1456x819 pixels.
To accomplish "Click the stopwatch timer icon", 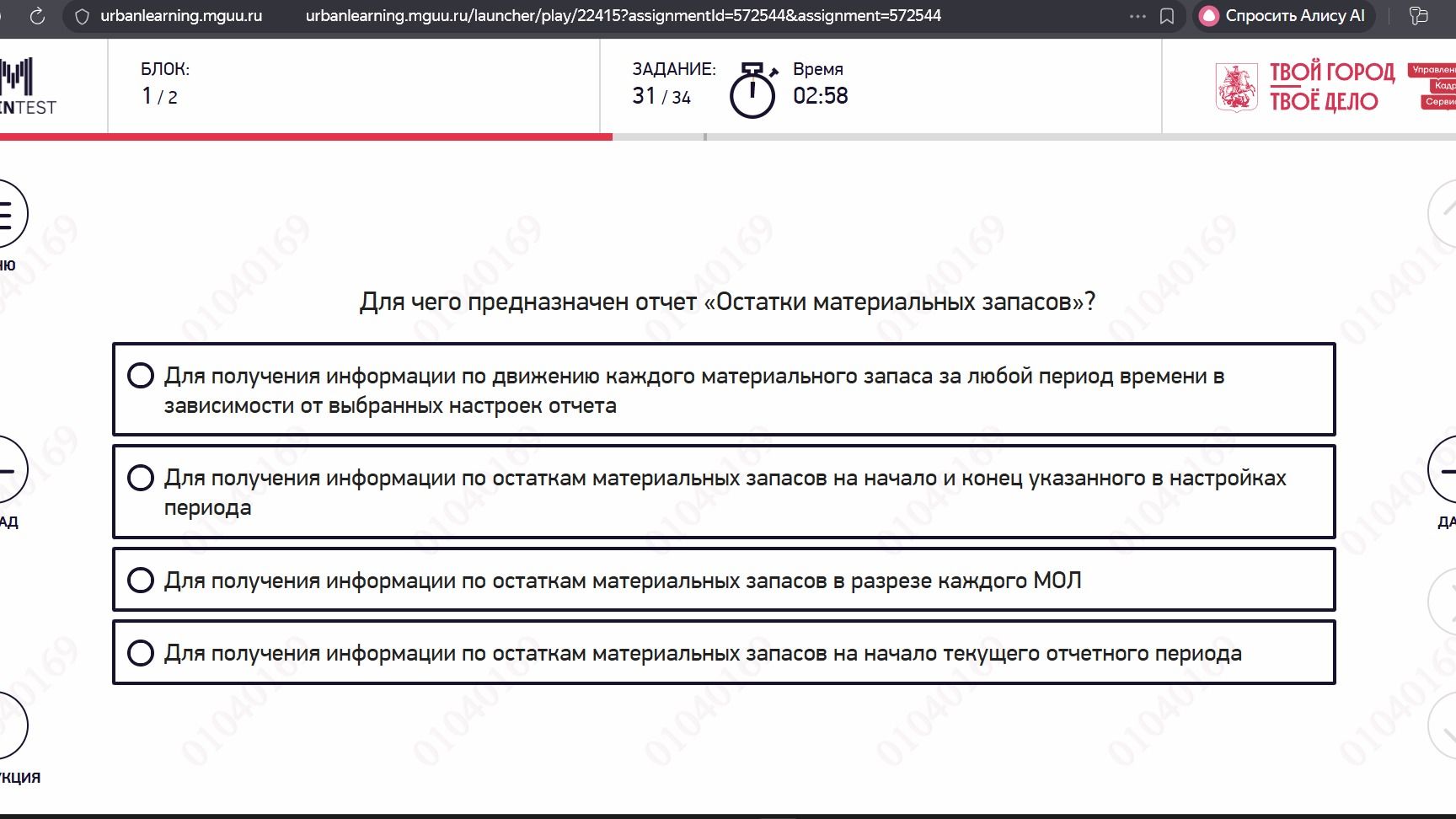I will [752, 89].
